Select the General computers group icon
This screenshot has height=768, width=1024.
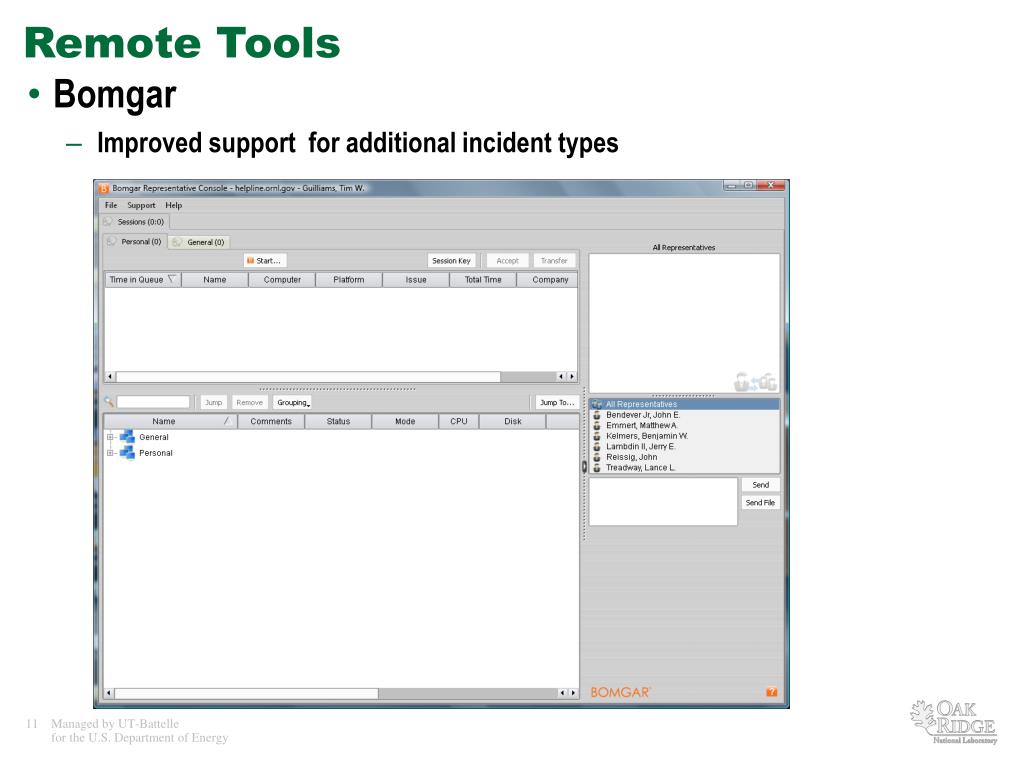coord(127,436)
